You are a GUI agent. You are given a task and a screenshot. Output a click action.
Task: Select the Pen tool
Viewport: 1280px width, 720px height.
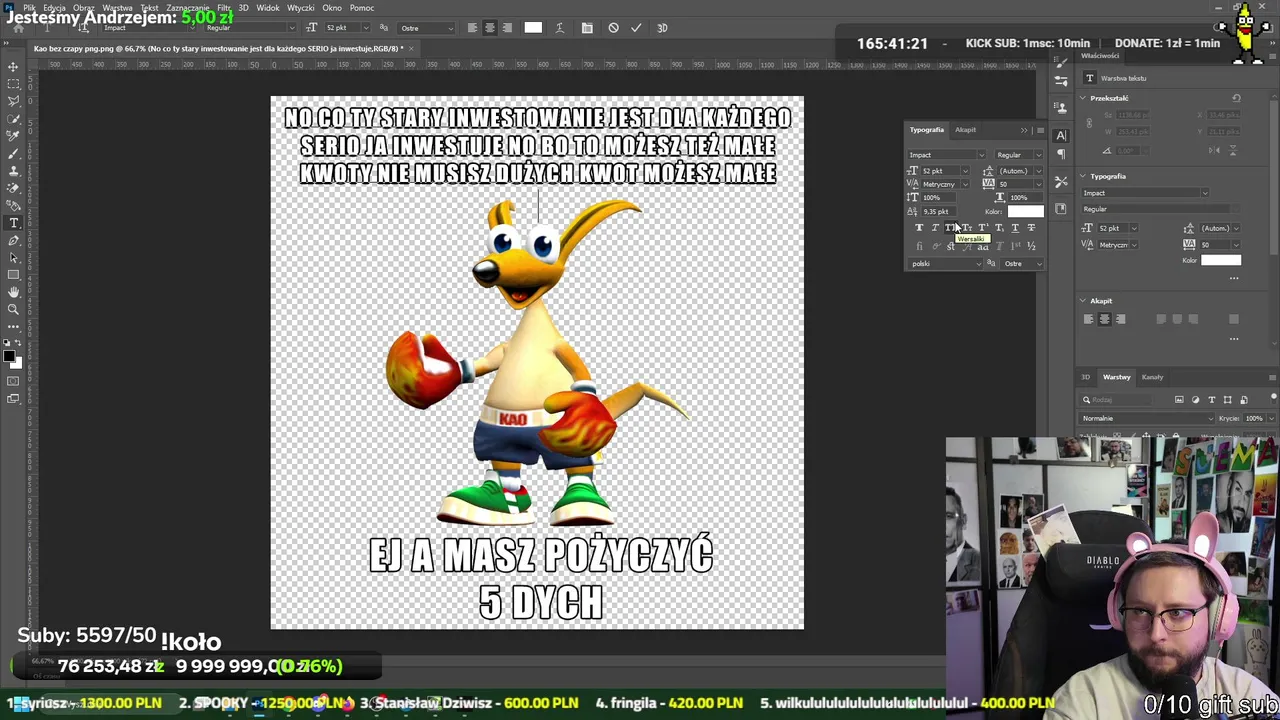pos(13,240)
